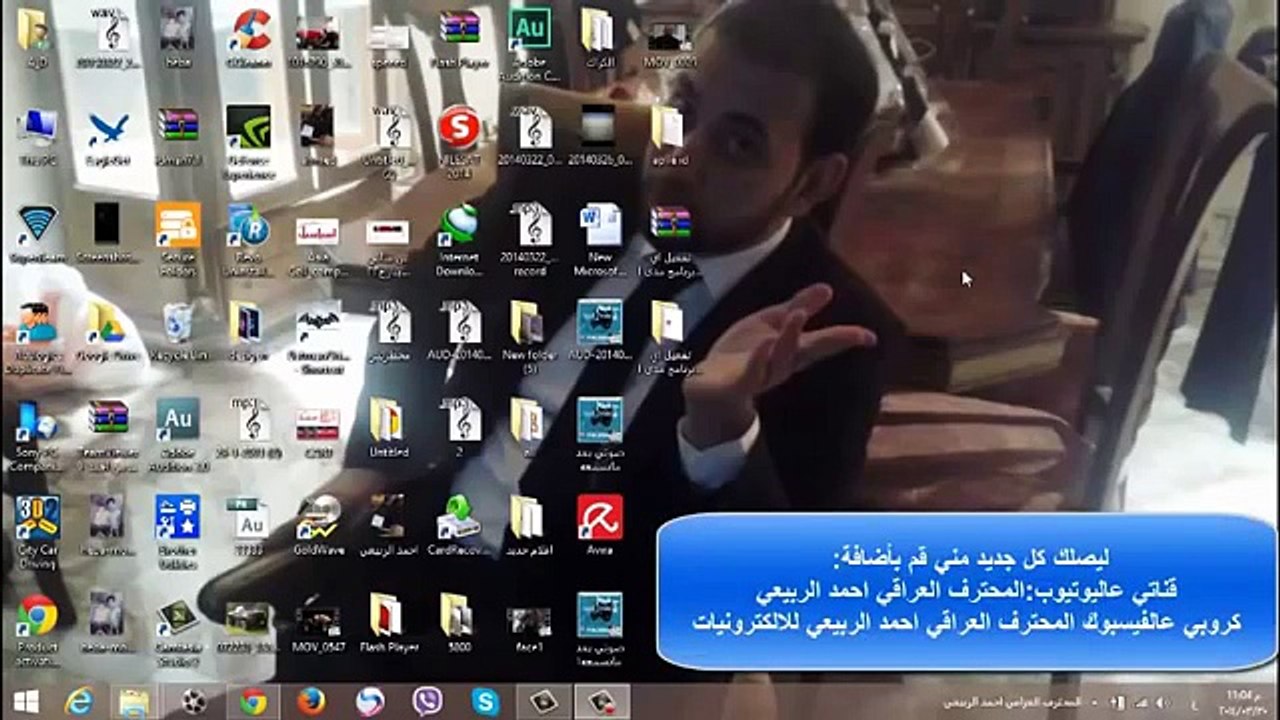1280x720 pixels.
Task: Open the soccer ball app in the taskbar
Action: tap(193, 701)
